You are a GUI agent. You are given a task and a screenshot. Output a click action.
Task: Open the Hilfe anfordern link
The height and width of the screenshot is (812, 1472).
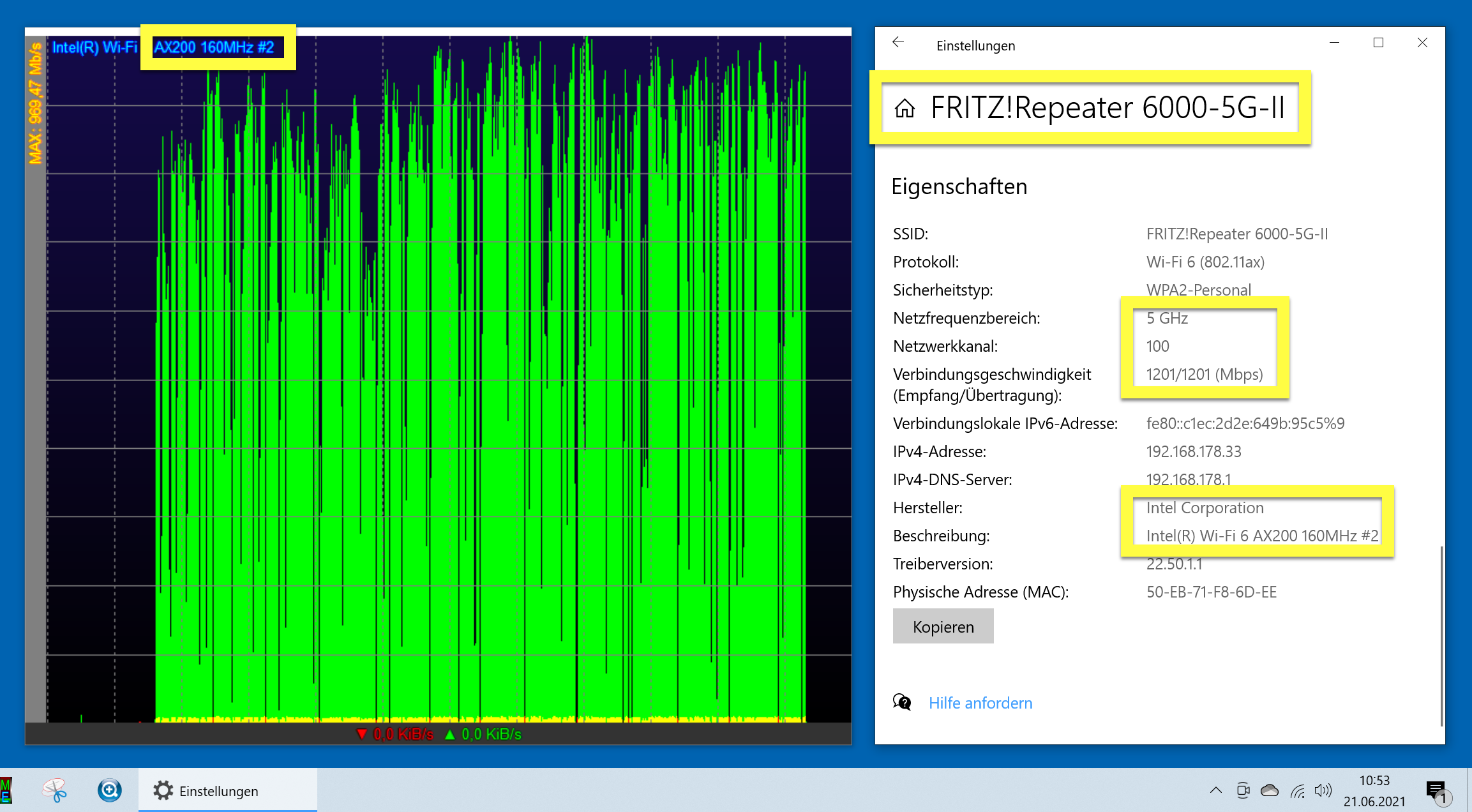[x=980, y=703]
